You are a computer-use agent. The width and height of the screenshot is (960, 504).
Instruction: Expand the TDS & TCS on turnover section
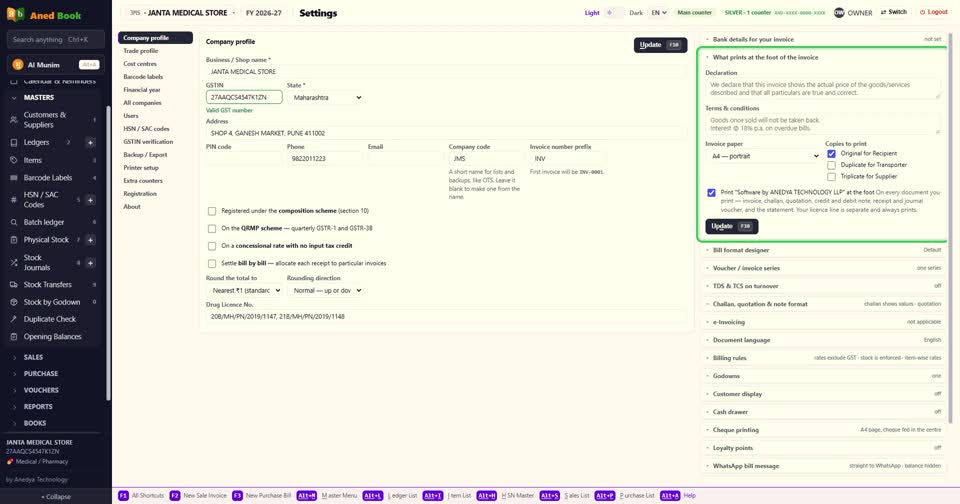(x=823, y=286)
